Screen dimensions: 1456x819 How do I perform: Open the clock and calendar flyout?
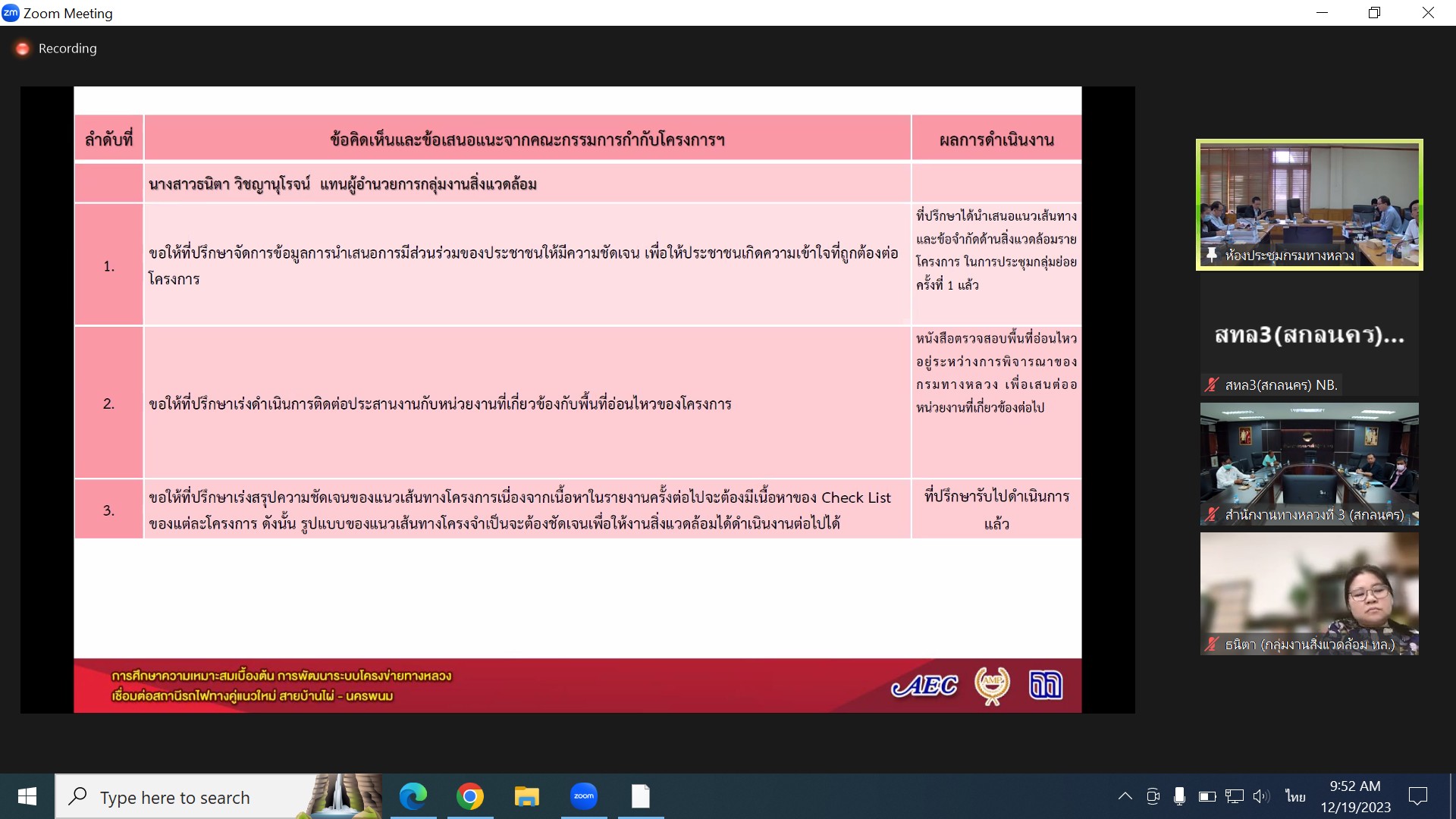1355,796
